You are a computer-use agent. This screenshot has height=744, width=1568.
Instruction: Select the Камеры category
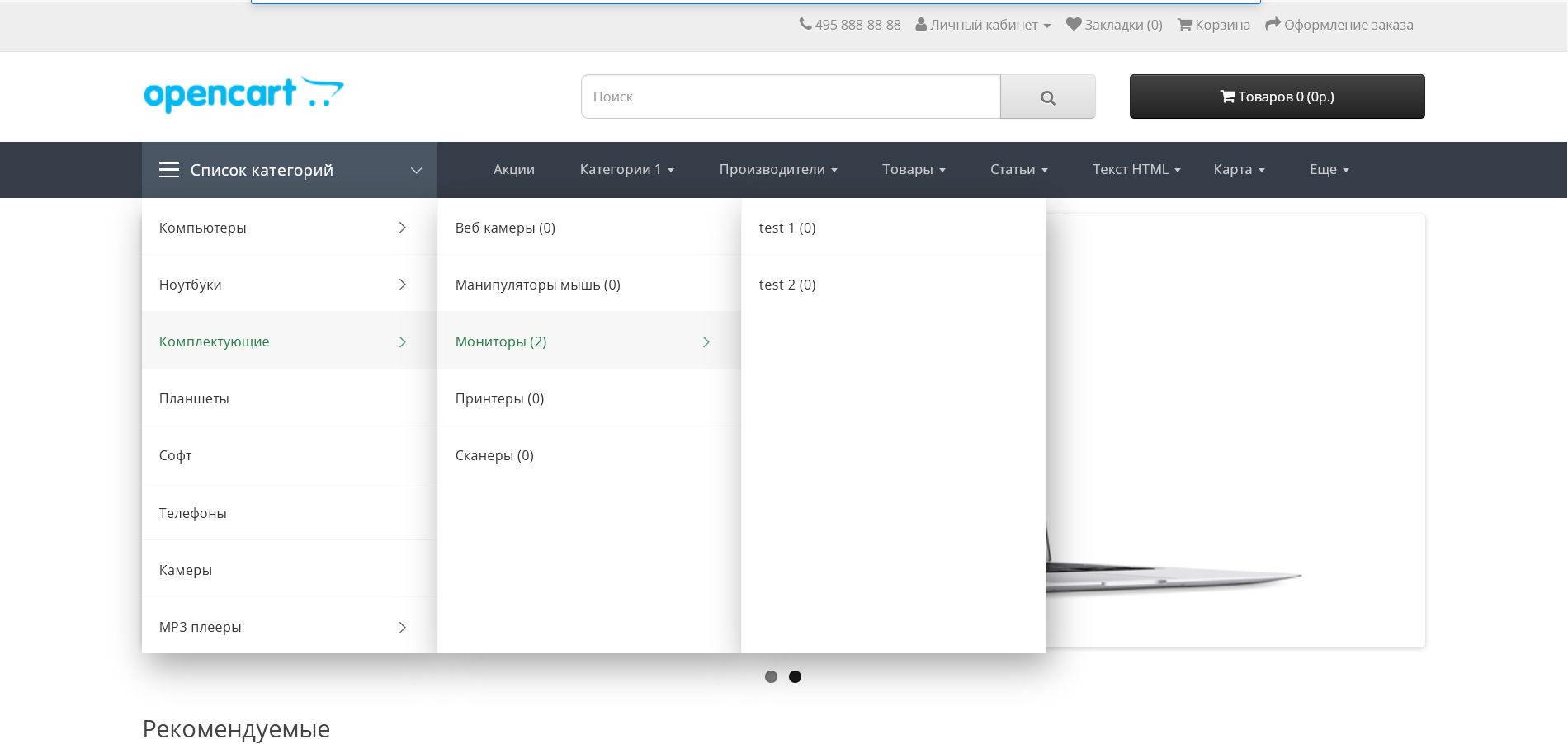tap(289, 570)
